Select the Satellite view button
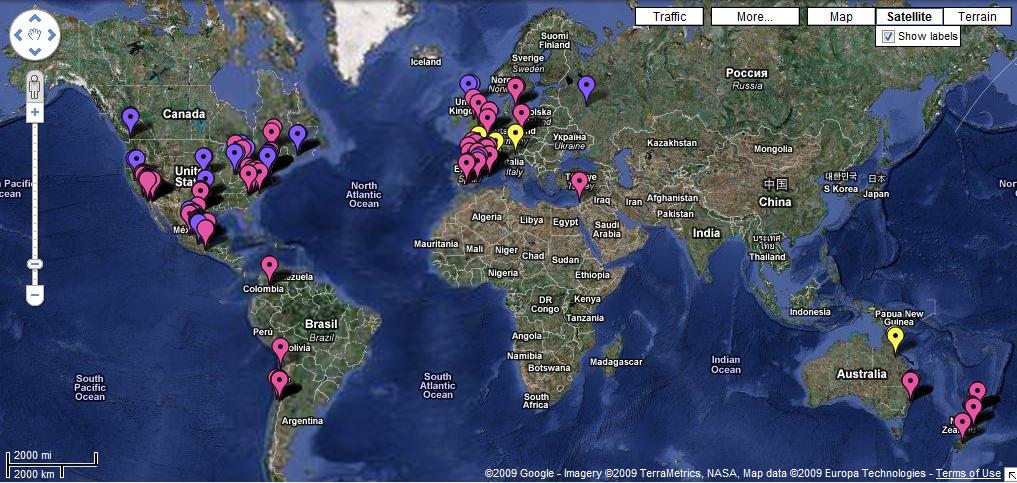The image size is (1017, 483). [x=909, y=17]
